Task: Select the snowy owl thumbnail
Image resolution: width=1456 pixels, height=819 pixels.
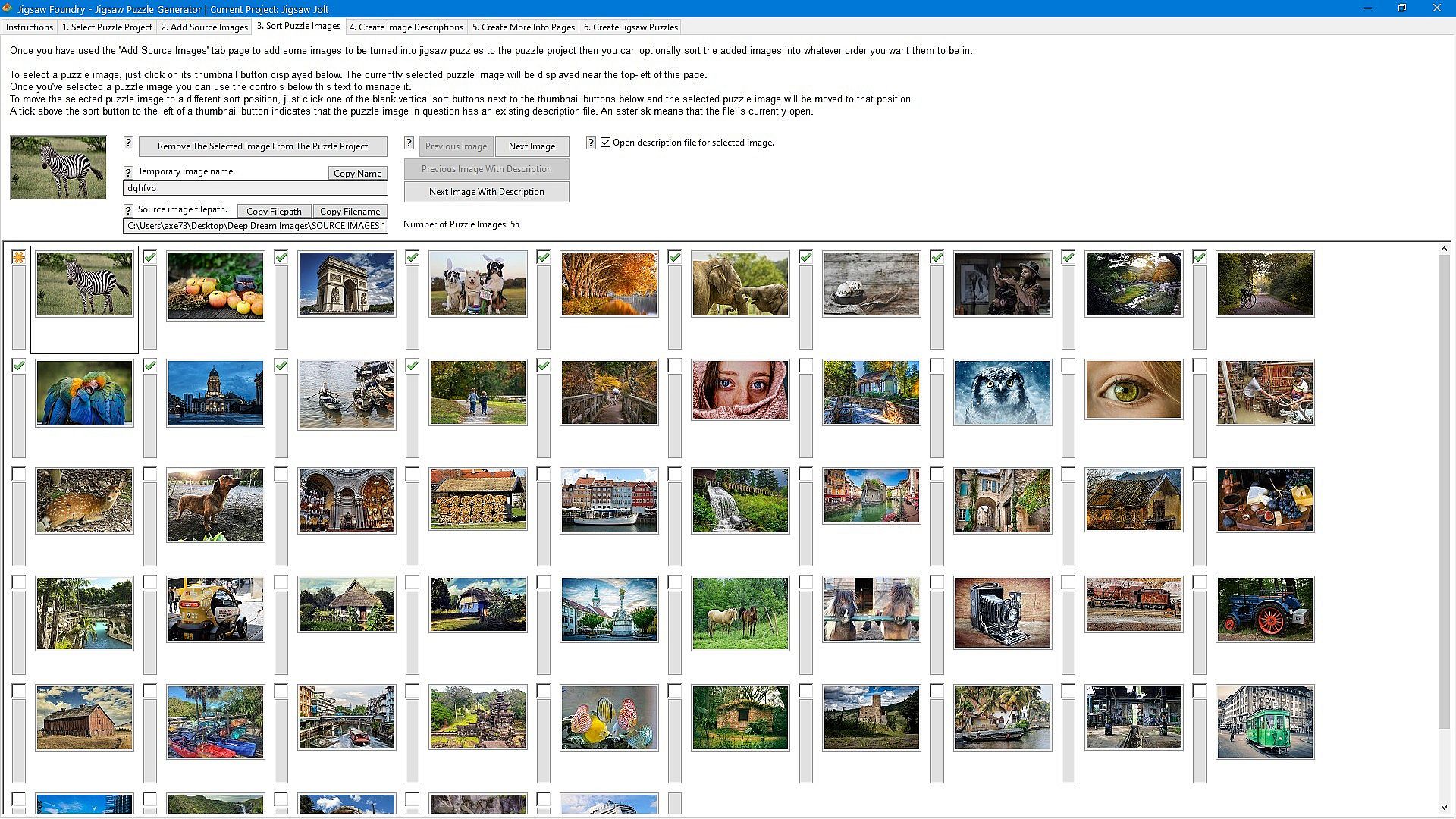Action: click(1003, 392)
